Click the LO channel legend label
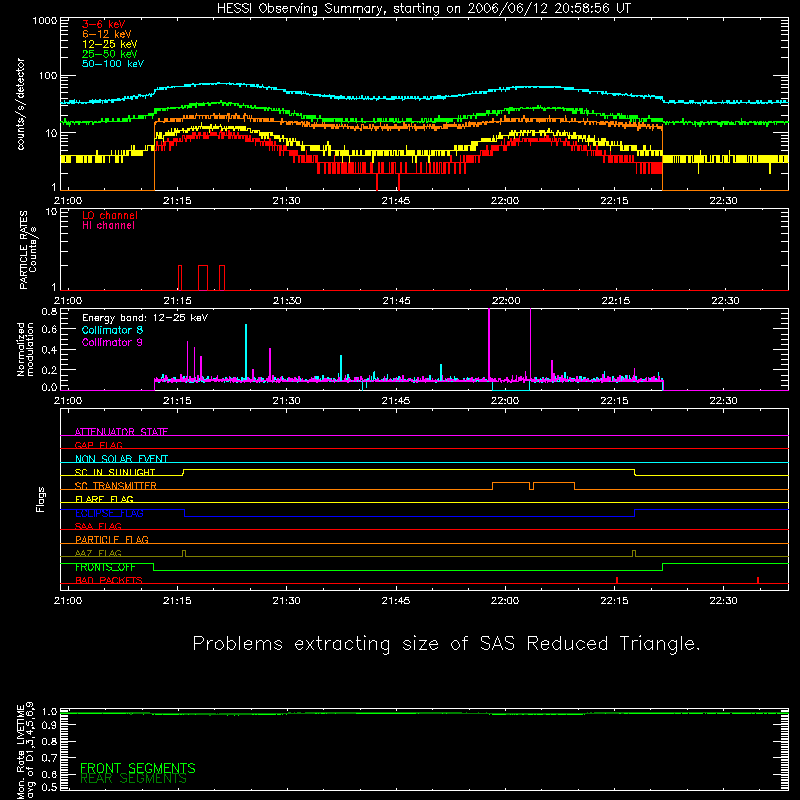The width and height of the screenshot is (800, 800). (110, 215)
